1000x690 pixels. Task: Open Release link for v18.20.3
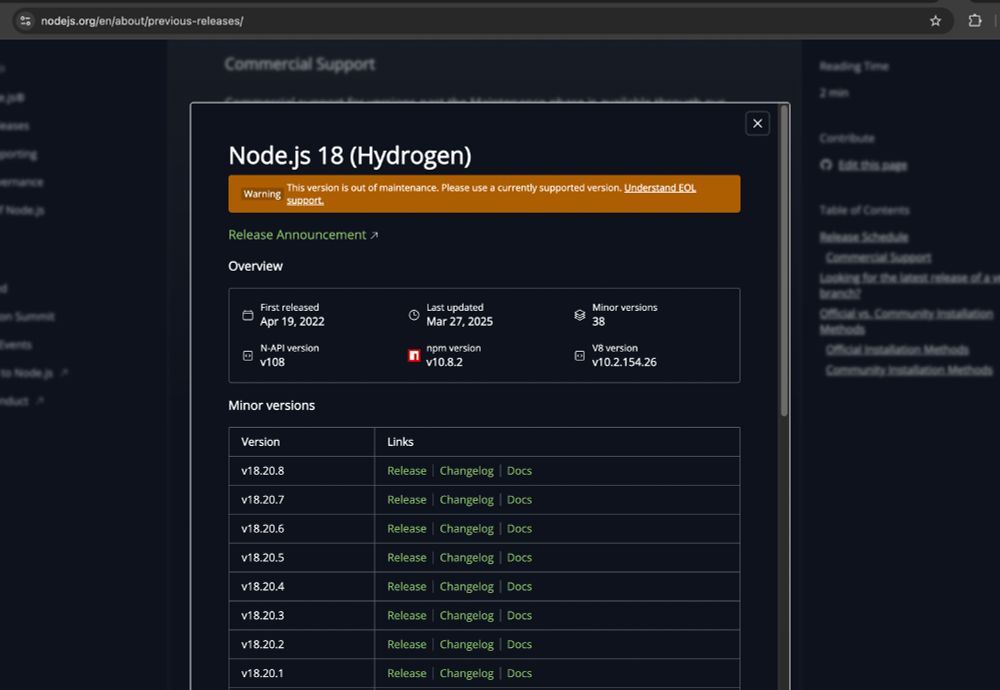tap(407, 615)
